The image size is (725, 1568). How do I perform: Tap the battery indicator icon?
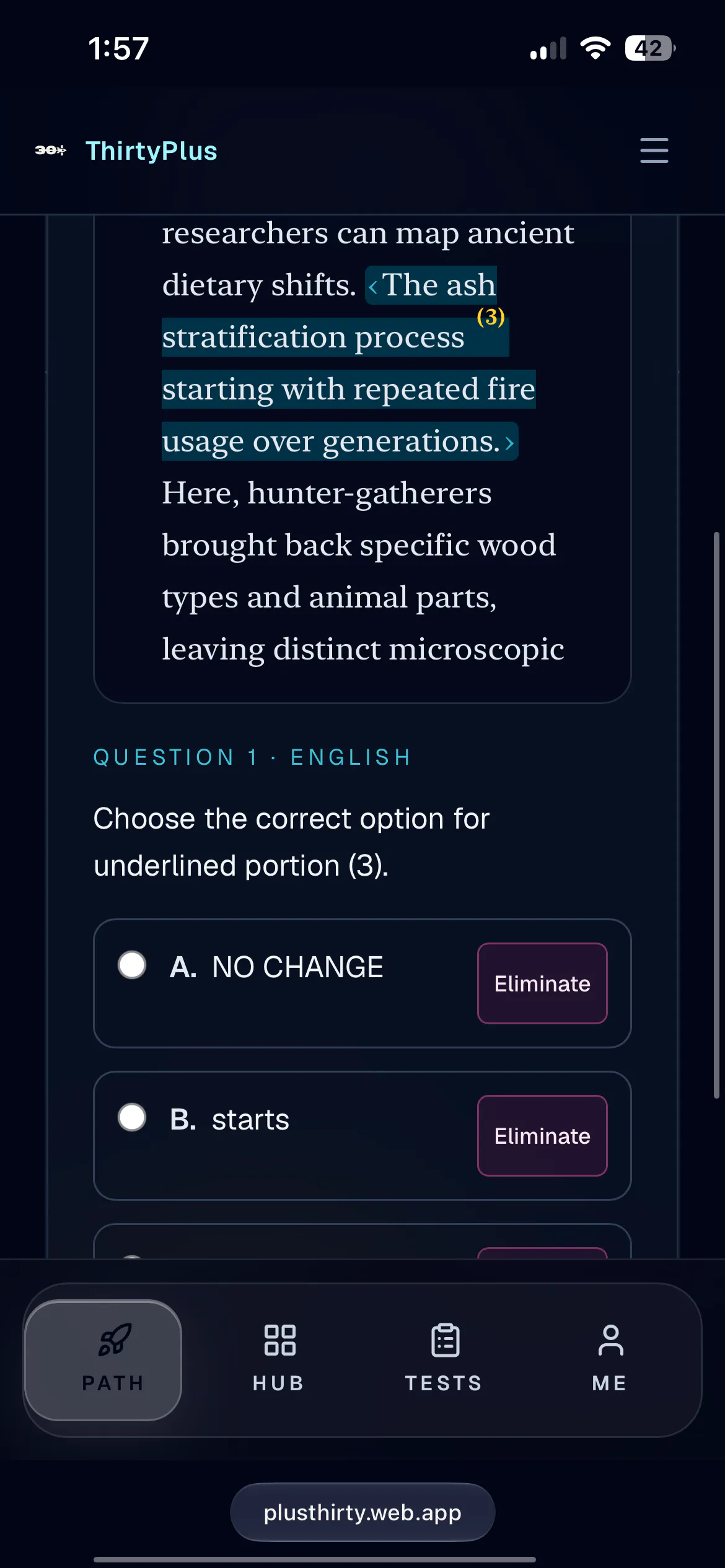(x=649, y=48)
